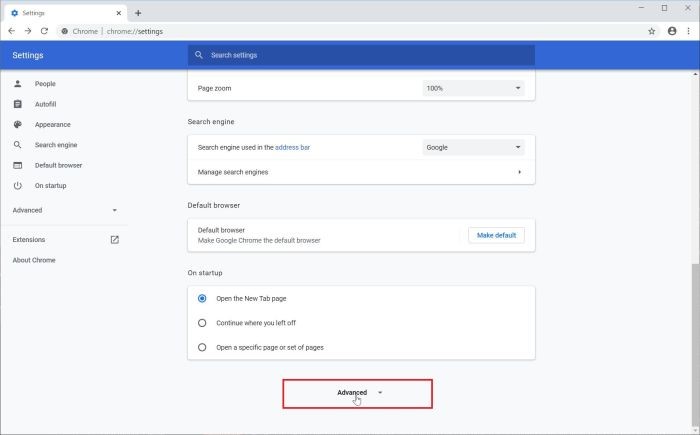Click the Autofill clipboard icon
Image resolution: width=700 pixels, height=435 pixels.
point(17,104)
